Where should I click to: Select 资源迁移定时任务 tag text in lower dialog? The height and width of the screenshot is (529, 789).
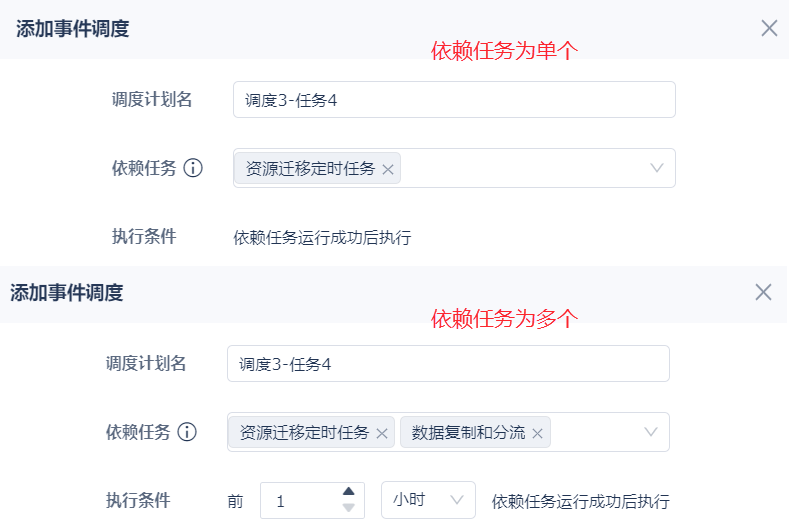coord(304,433)
